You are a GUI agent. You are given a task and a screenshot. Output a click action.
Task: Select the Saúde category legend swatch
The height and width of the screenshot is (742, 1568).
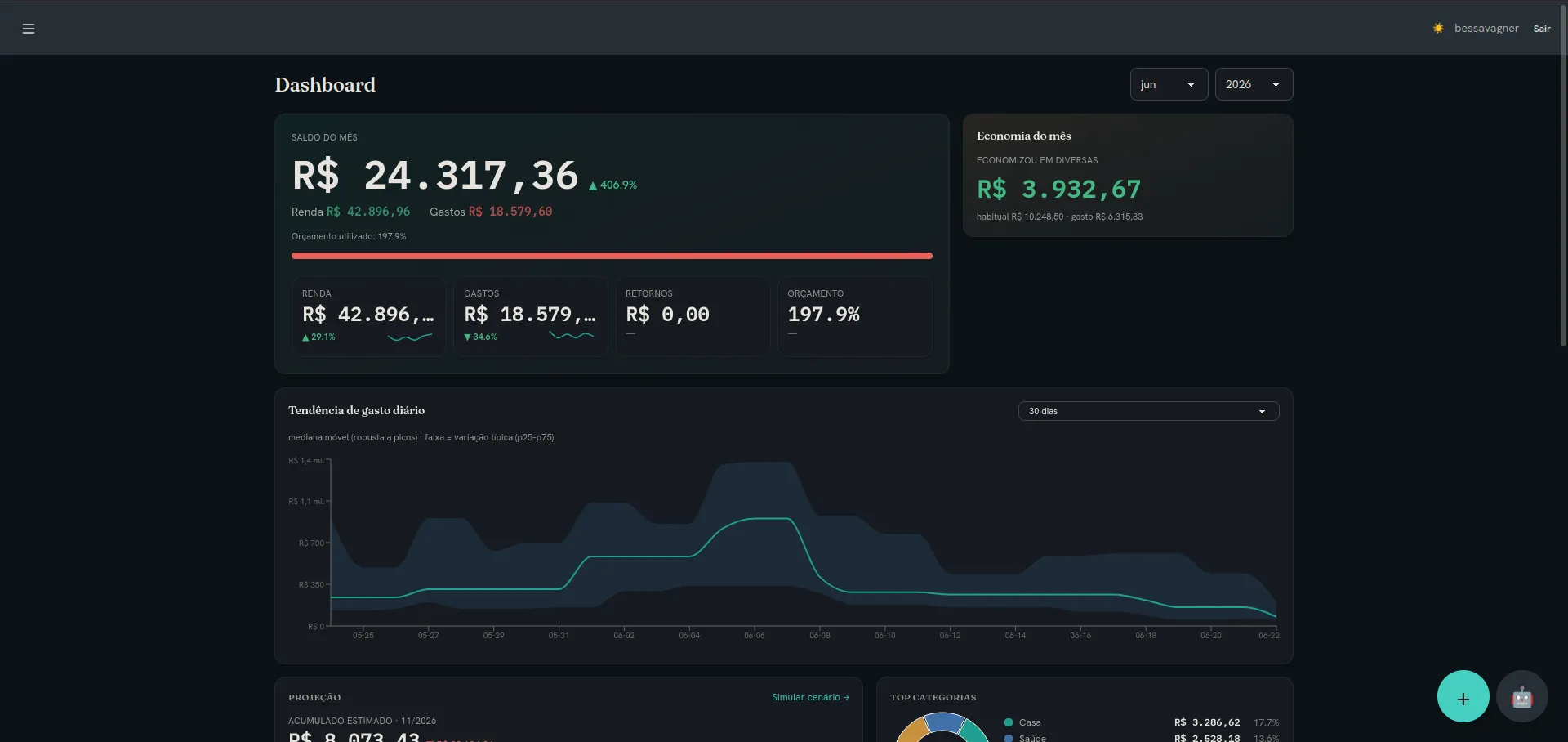pos(1009,738)
